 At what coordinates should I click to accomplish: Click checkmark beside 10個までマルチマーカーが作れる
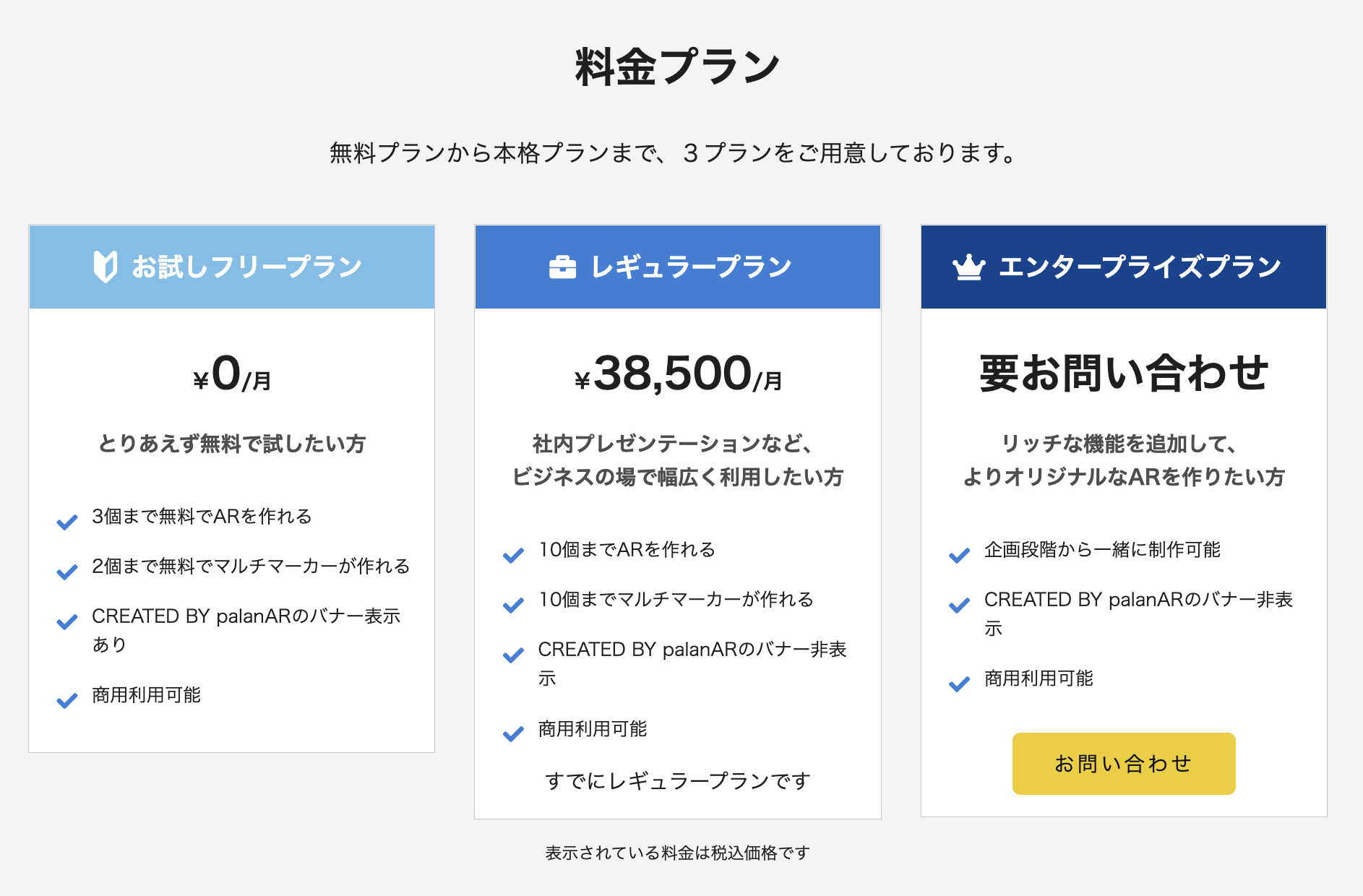513,605
